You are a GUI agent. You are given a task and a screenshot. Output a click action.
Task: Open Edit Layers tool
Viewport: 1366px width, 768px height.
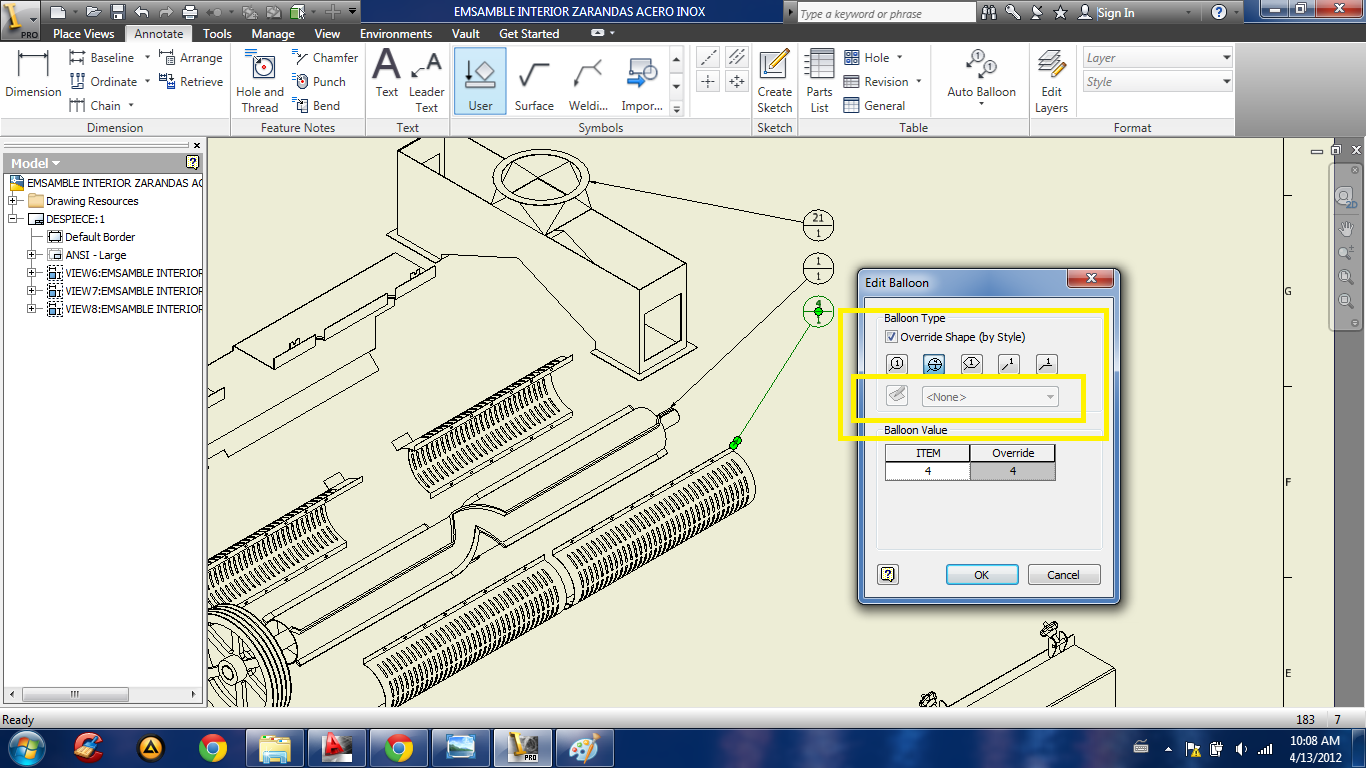[x=1051, y=80]
